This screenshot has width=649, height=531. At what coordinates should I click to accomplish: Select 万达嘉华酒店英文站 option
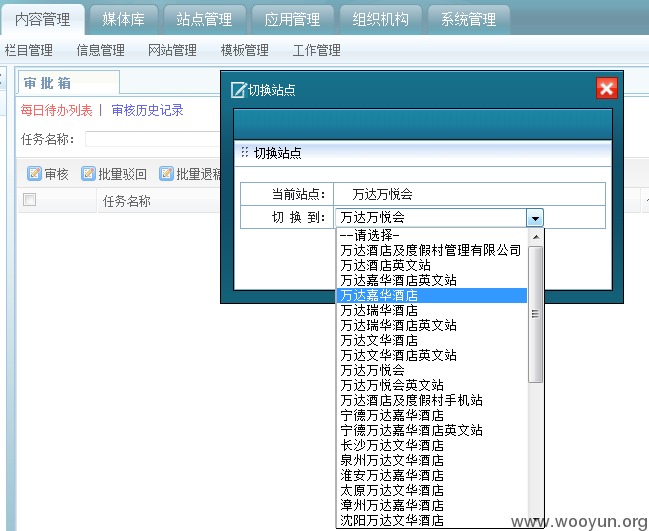[x=432, y=280]
